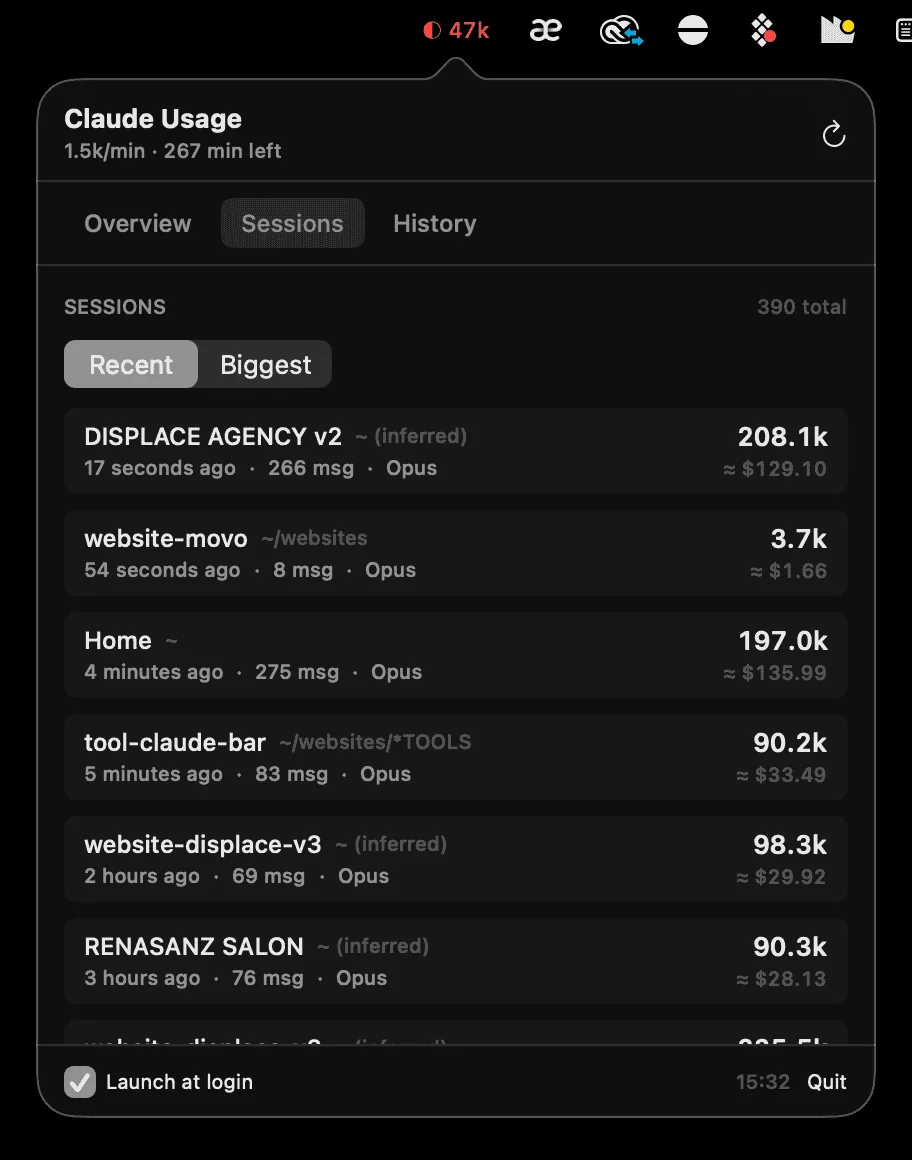Click the notebook icon with yellow dot
This screenshot has height=1160, width=912.
tap(836, 30)
